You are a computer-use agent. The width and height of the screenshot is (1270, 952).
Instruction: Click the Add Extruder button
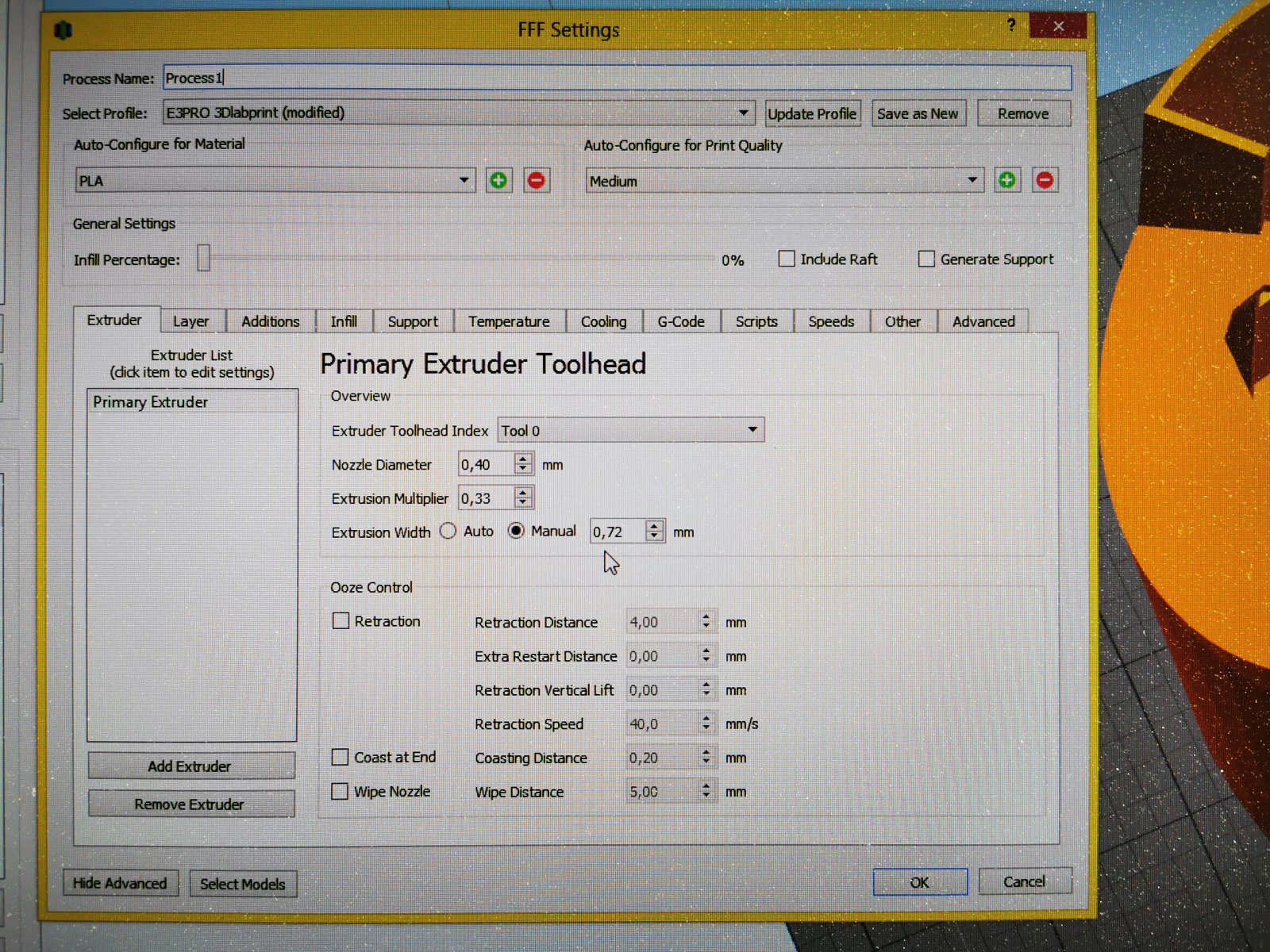tap(190, 766)
